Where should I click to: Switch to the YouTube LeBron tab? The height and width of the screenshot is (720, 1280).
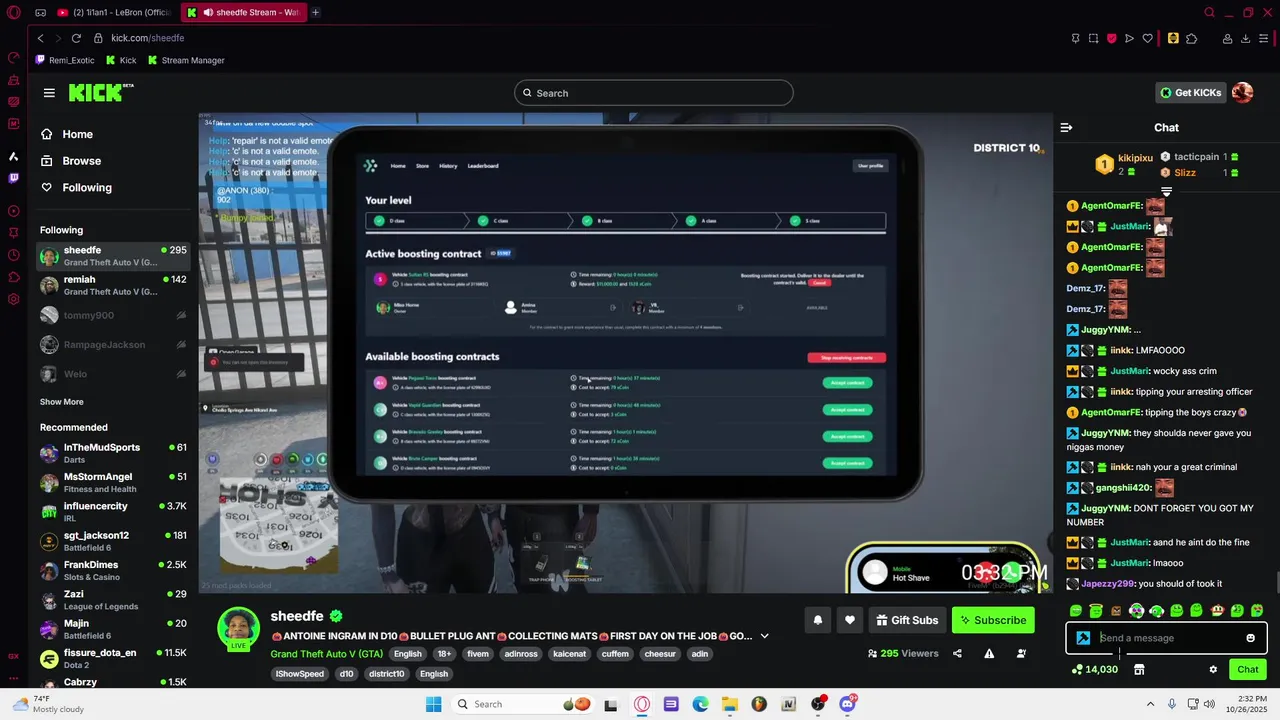point(114,12)
